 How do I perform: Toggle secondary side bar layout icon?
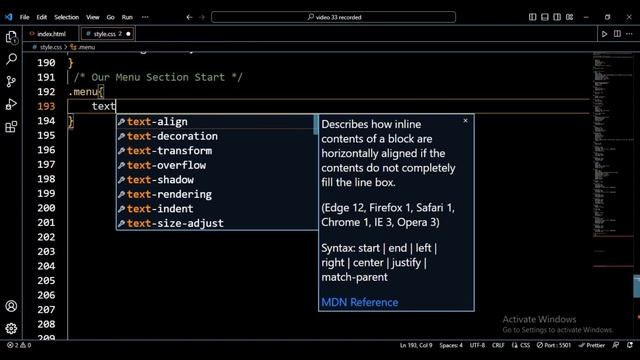tap(557, 17)
